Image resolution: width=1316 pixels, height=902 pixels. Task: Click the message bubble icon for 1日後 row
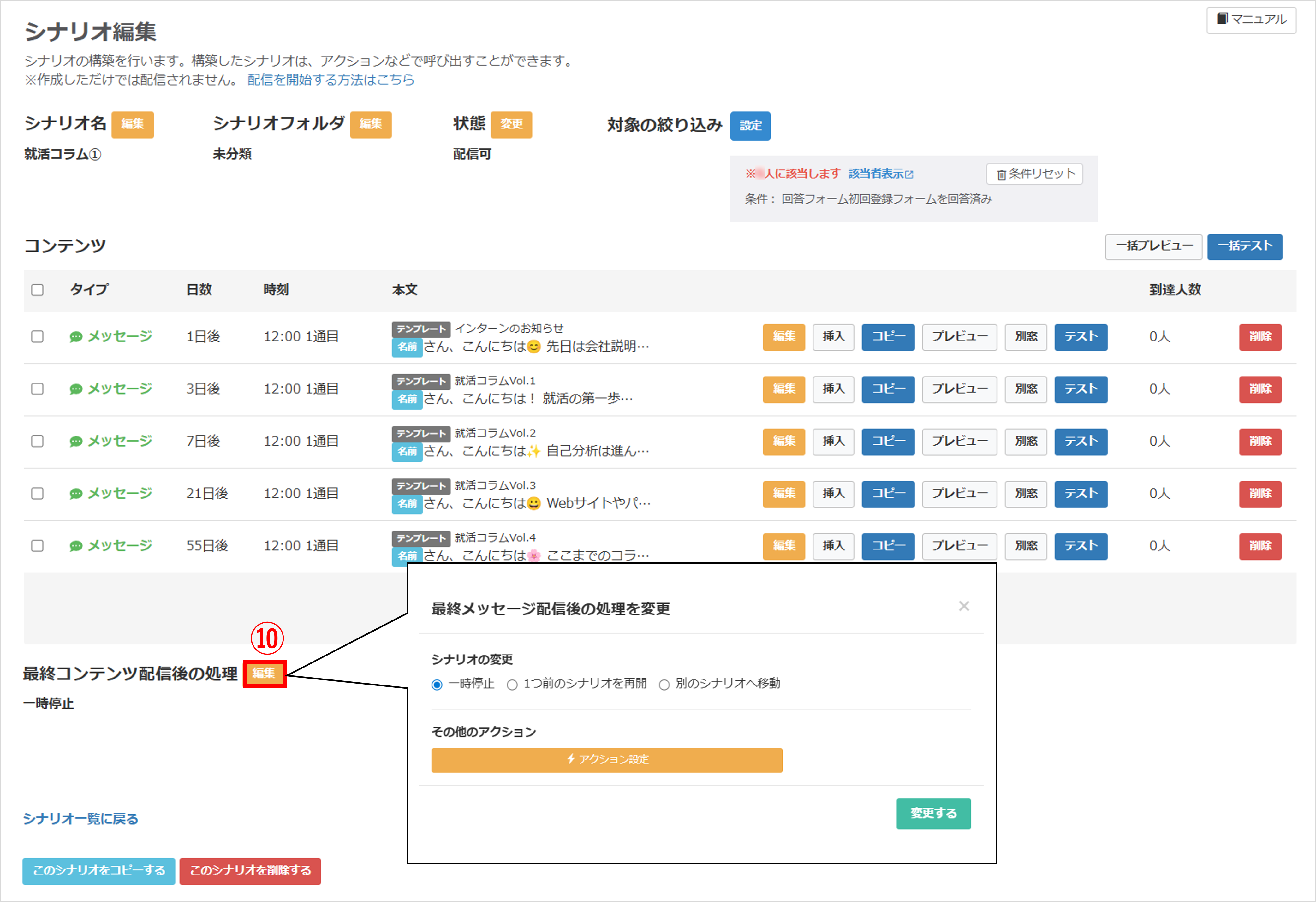[x=75, y=337]
